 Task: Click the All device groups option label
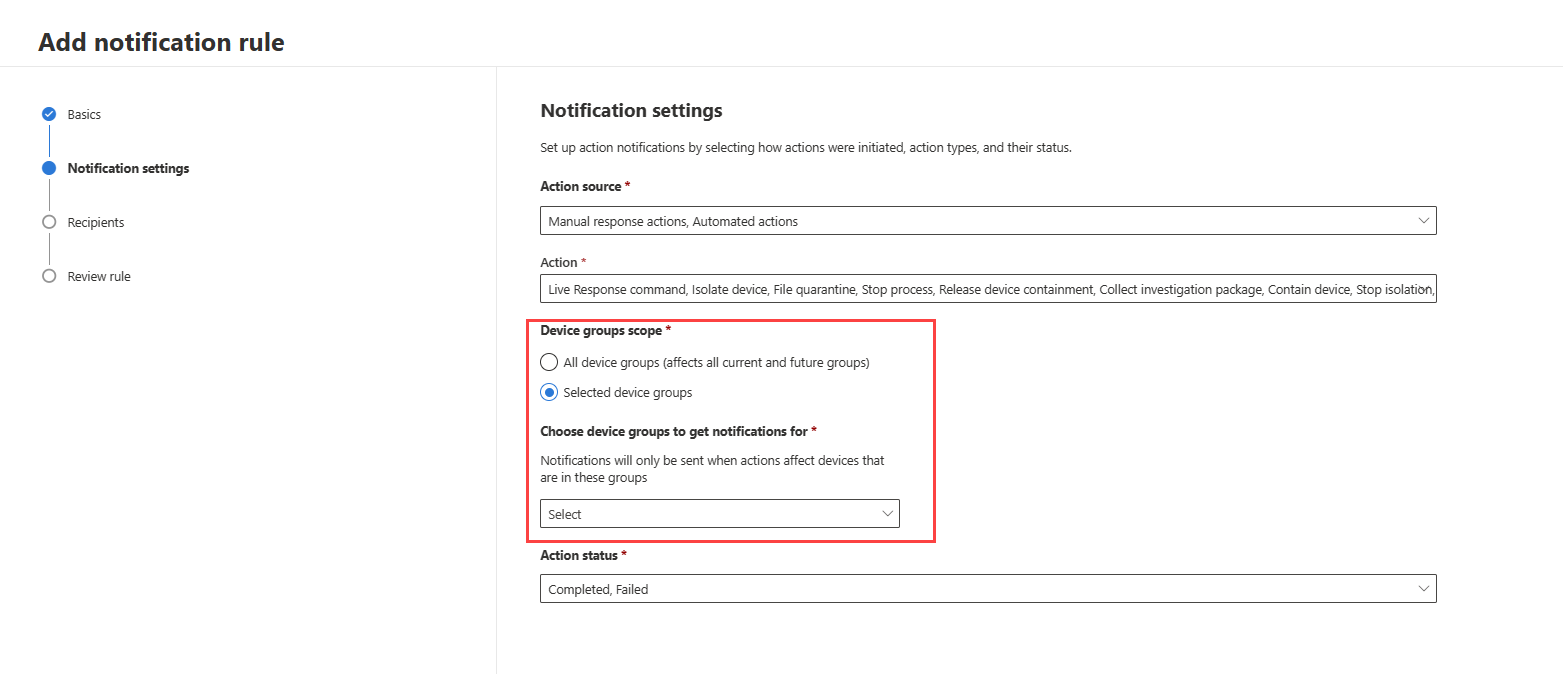pyautogui.click(x=716, y=362)
